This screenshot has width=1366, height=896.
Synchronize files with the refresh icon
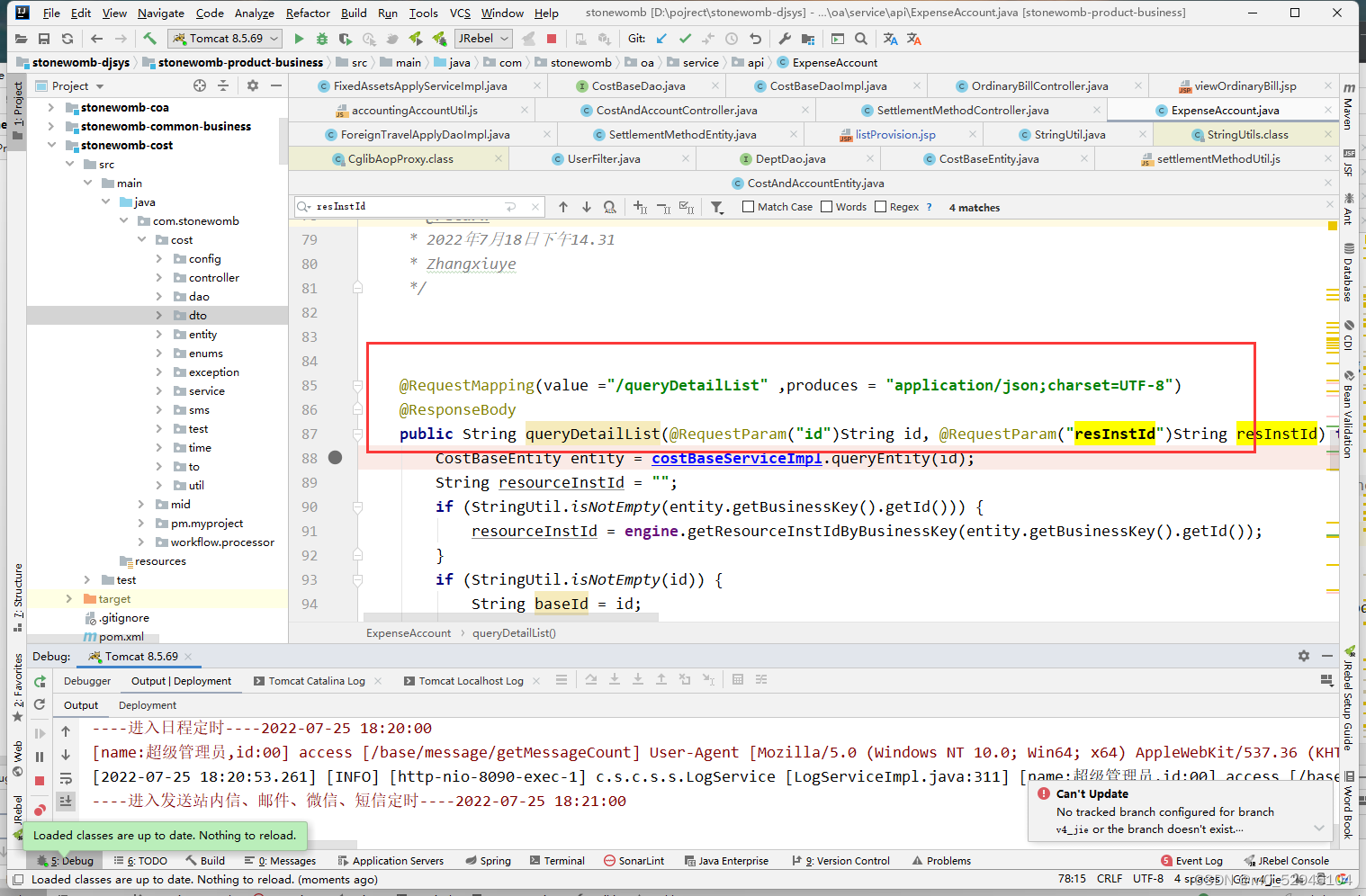pyautogui.click(x=67, y=39)
